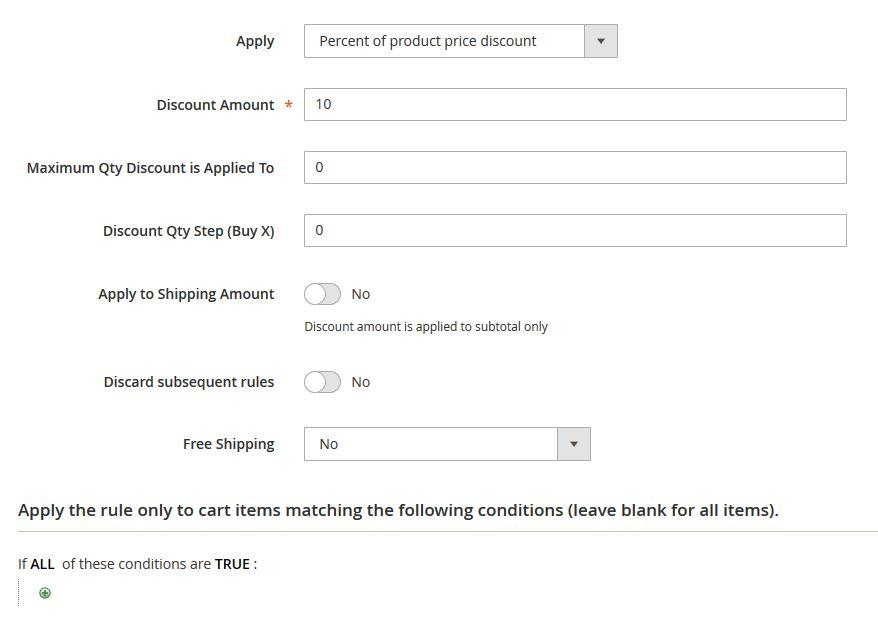878x629 pixels.
Task: Click the Discard subsequent rules label
Action: [189, 382]
